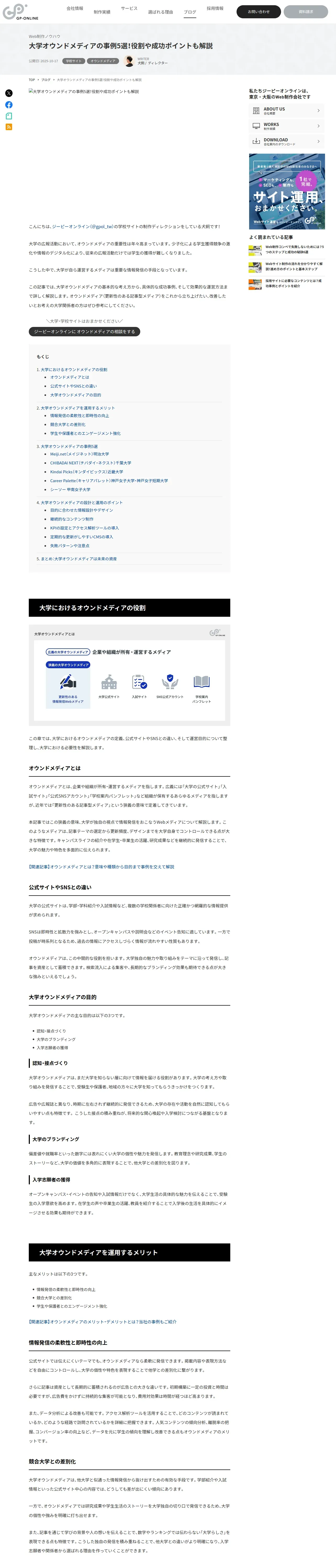Open article Web制作コンペで失敗しないためには
The height and width of the screenshot is (1568, 336).
(295, 250)
